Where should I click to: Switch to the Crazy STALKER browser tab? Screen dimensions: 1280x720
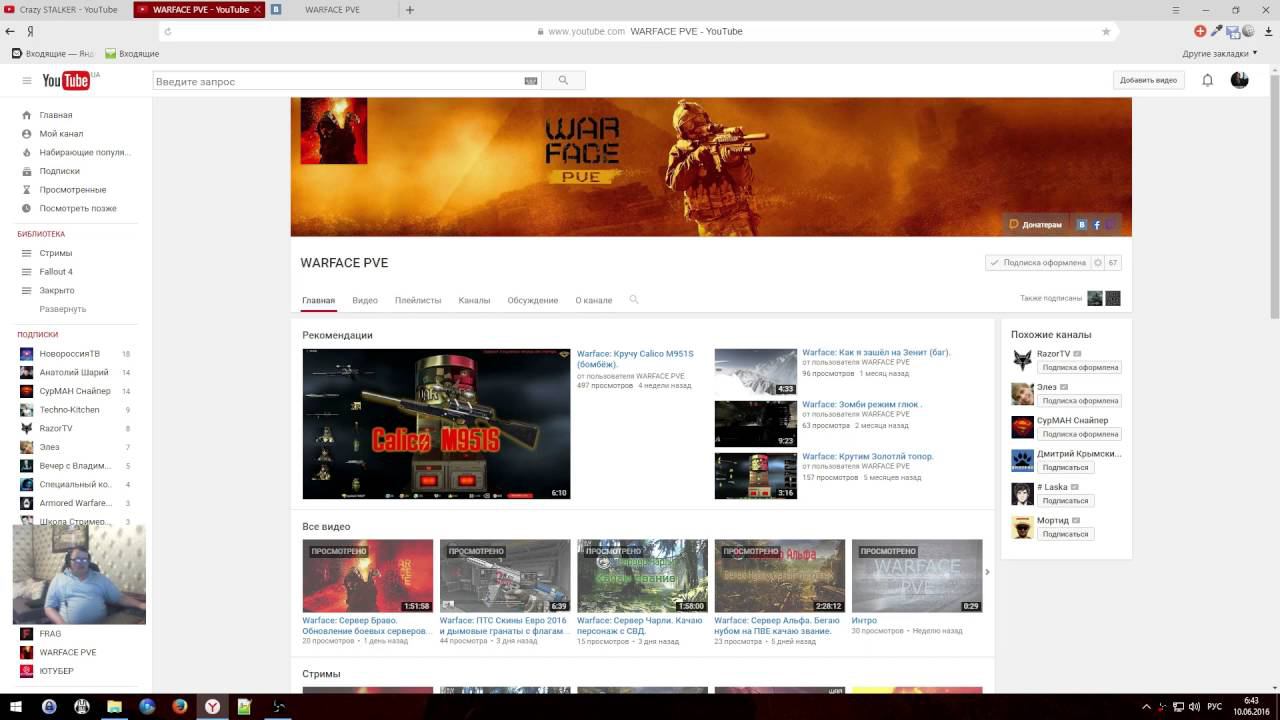coord(66,10)
